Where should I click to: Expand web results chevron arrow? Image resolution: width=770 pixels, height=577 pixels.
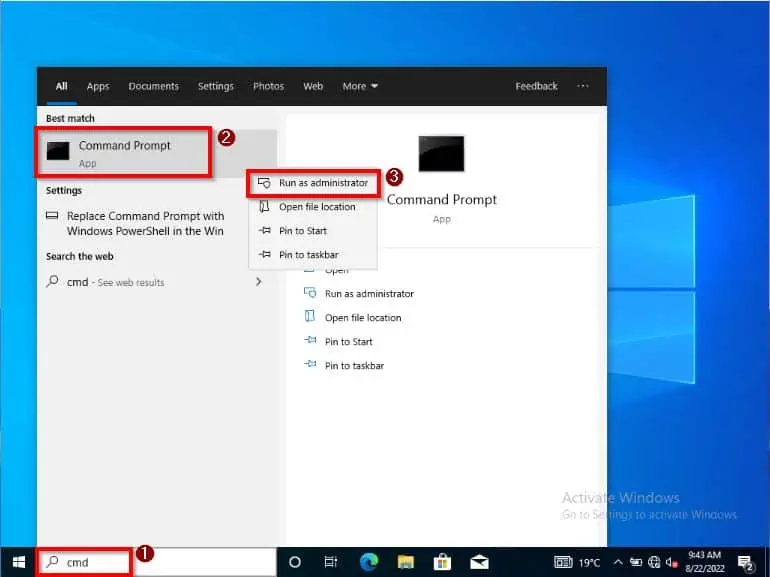coord(259,282)
